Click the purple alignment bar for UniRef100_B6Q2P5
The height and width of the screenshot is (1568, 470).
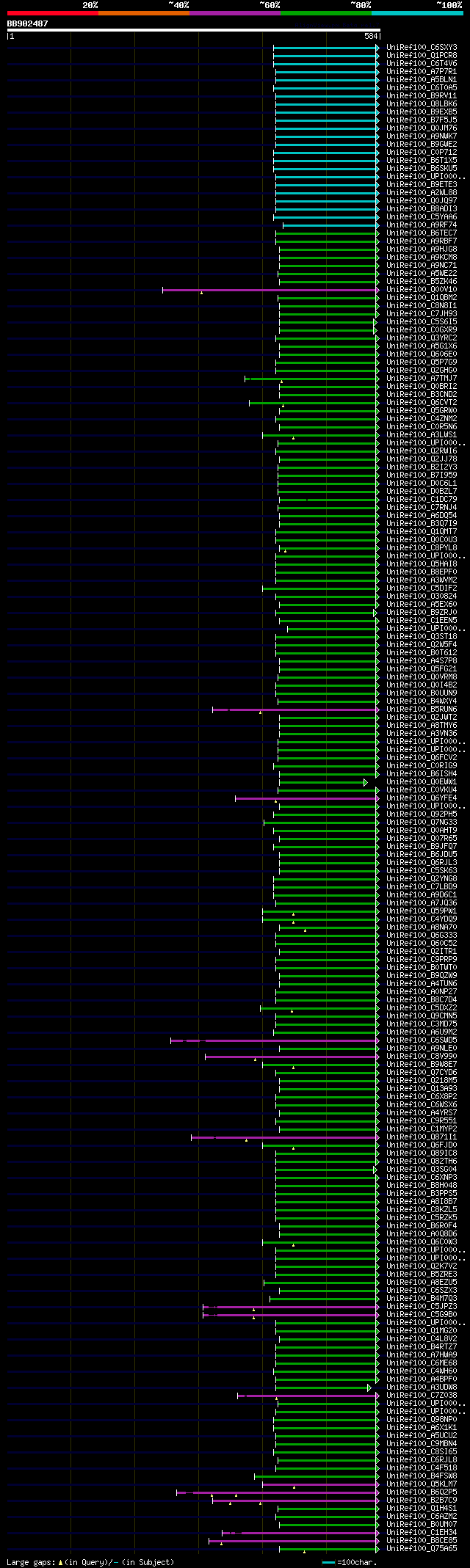(278, 1492)
